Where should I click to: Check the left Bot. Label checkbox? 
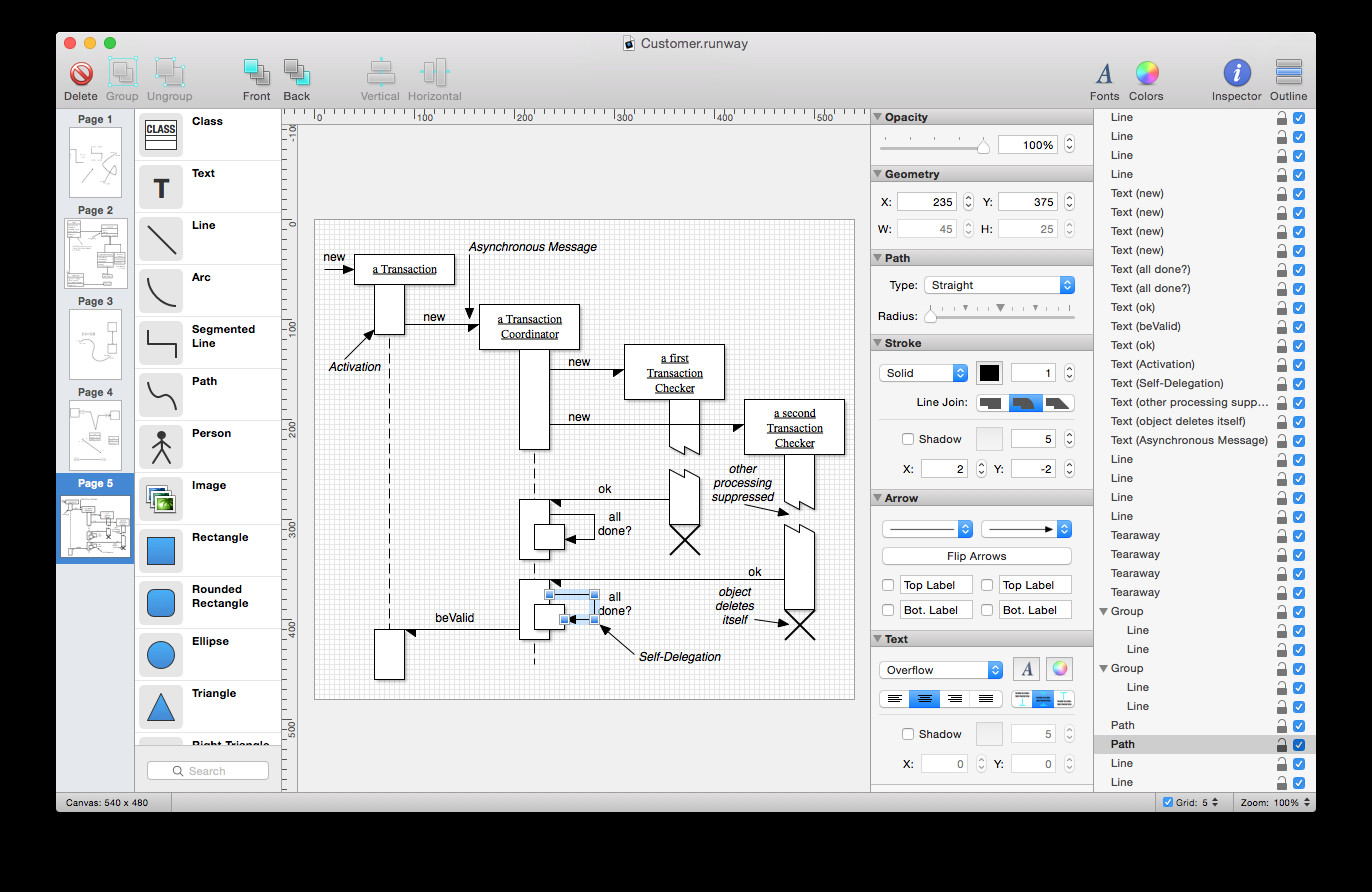pos(888,610)
